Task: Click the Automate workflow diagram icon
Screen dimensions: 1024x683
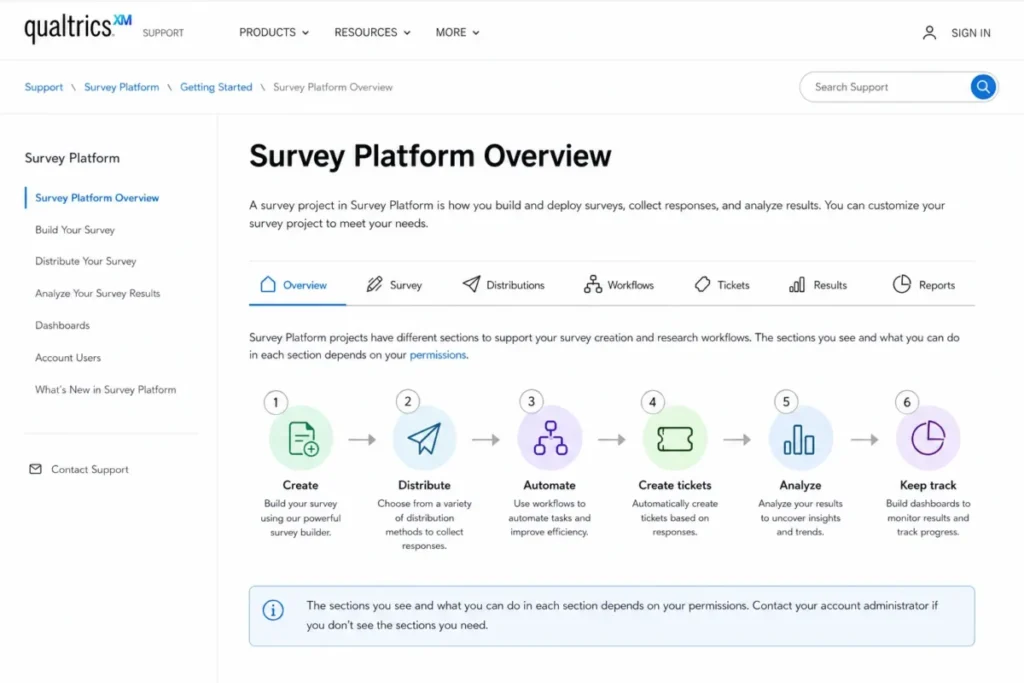Action: tap(550, 438)
